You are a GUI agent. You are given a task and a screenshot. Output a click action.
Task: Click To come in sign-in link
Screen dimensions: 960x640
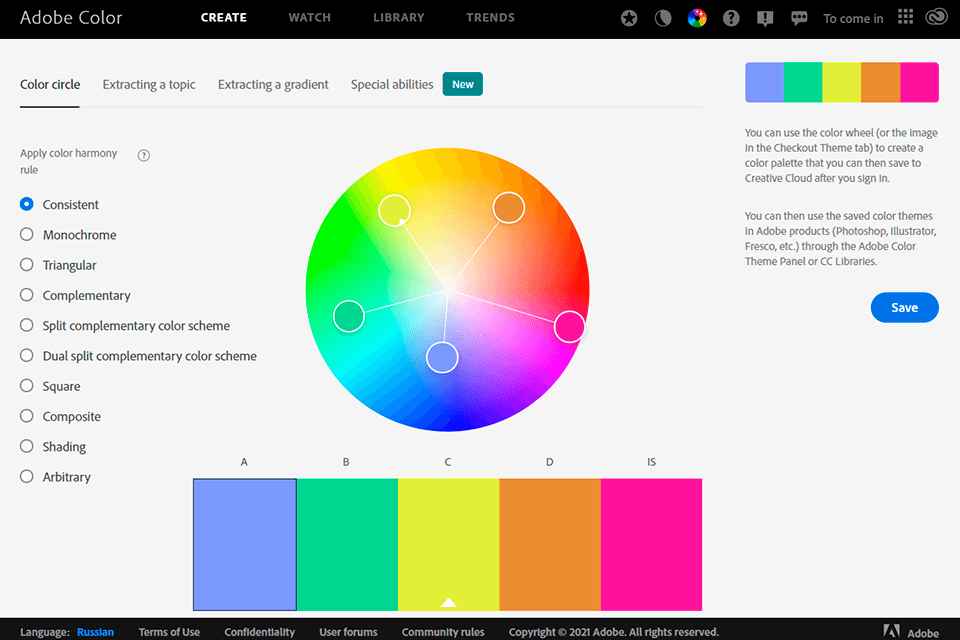(853, 18)
